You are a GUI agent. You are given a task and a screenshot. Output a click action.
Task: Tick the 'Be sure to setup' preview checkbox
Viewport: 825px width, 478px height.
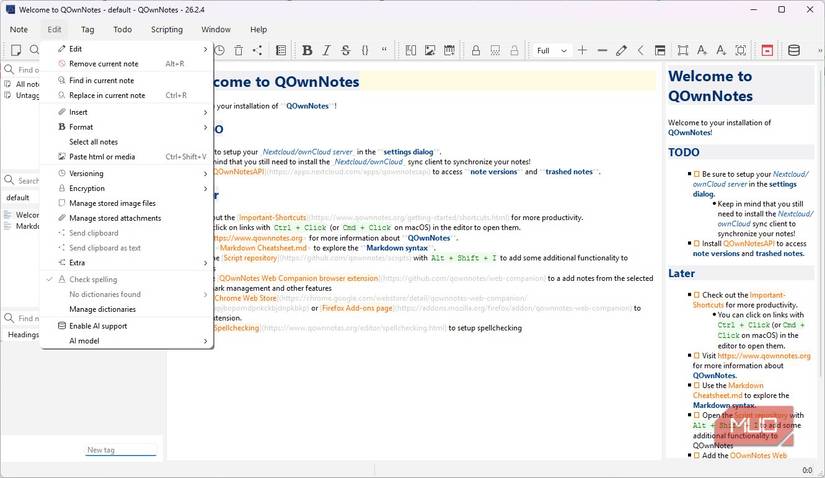697,174
